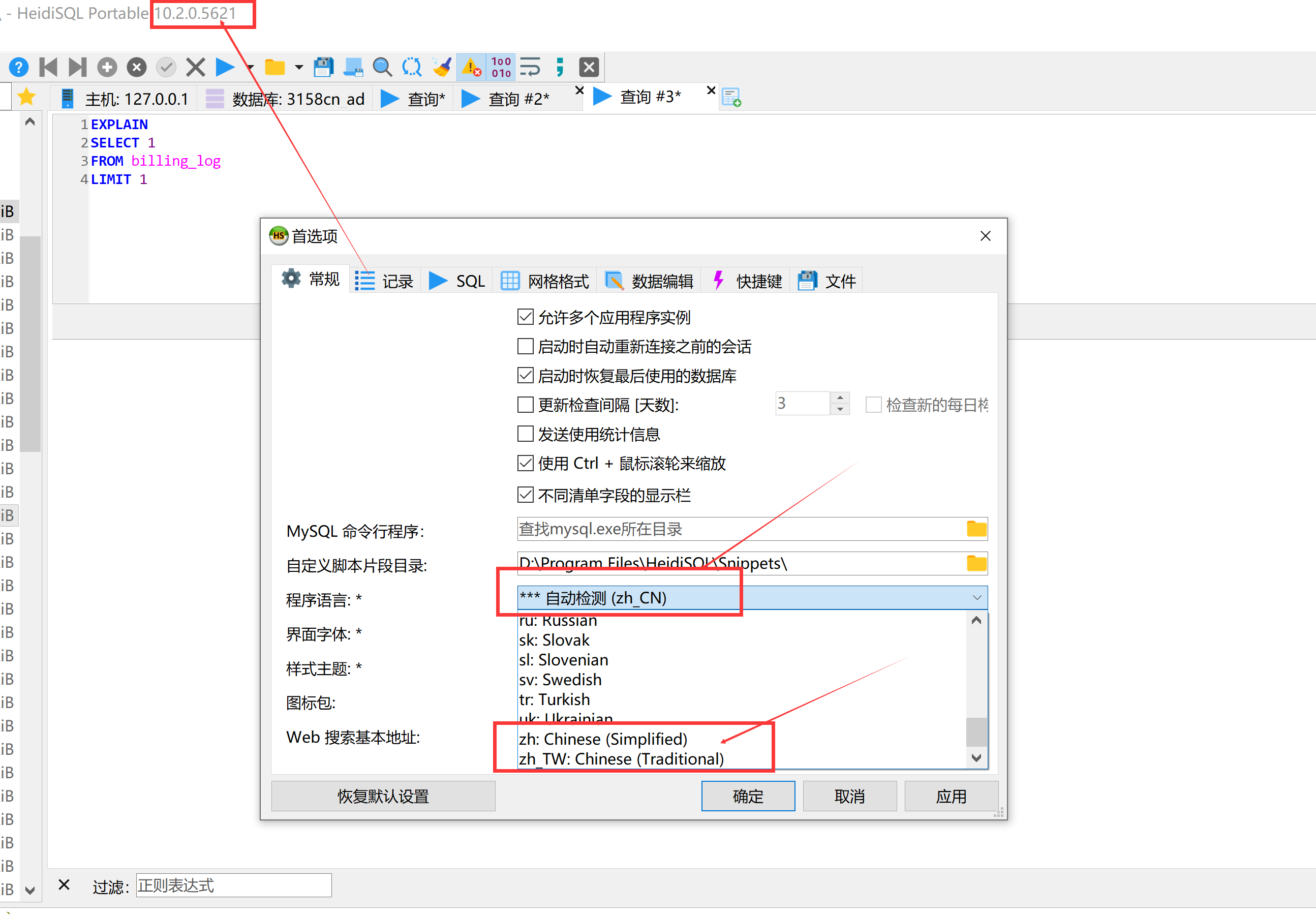Toggle the stop on errors warning icon
The image size is (1316, 915).
coord(471,67)
